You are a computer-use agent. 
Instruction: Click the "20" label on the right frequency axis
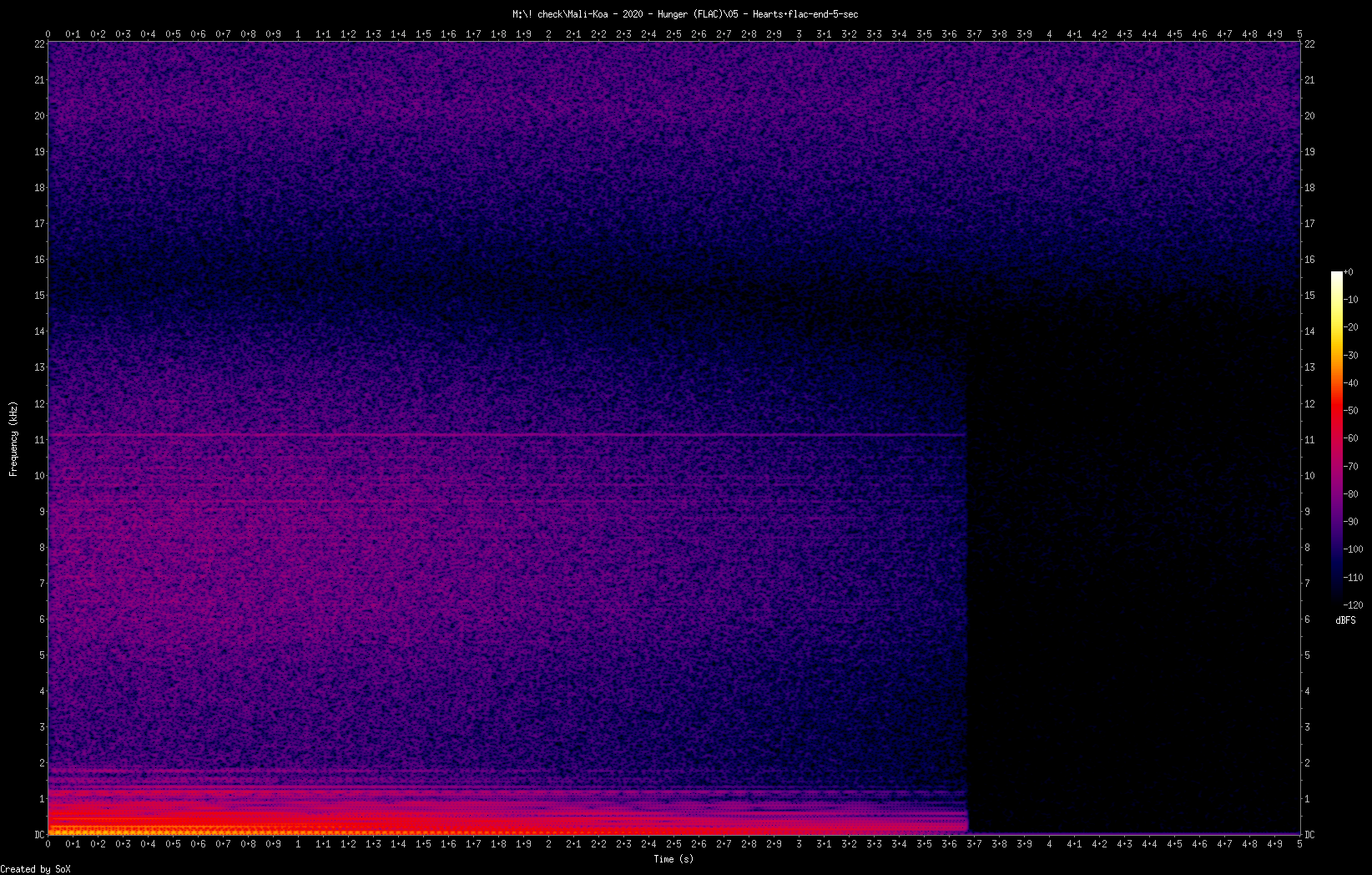tap(1309, 116)
